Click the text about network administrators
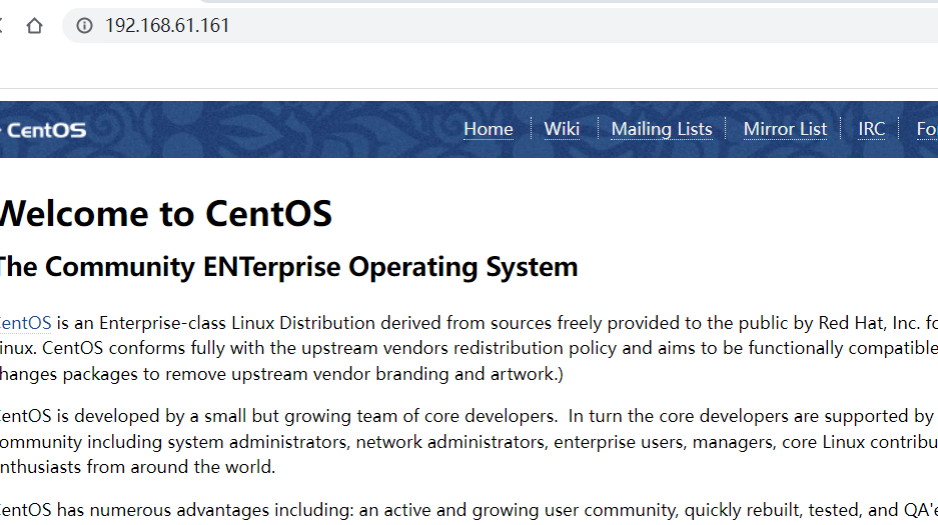938x525 pixels. click(448, 441)
